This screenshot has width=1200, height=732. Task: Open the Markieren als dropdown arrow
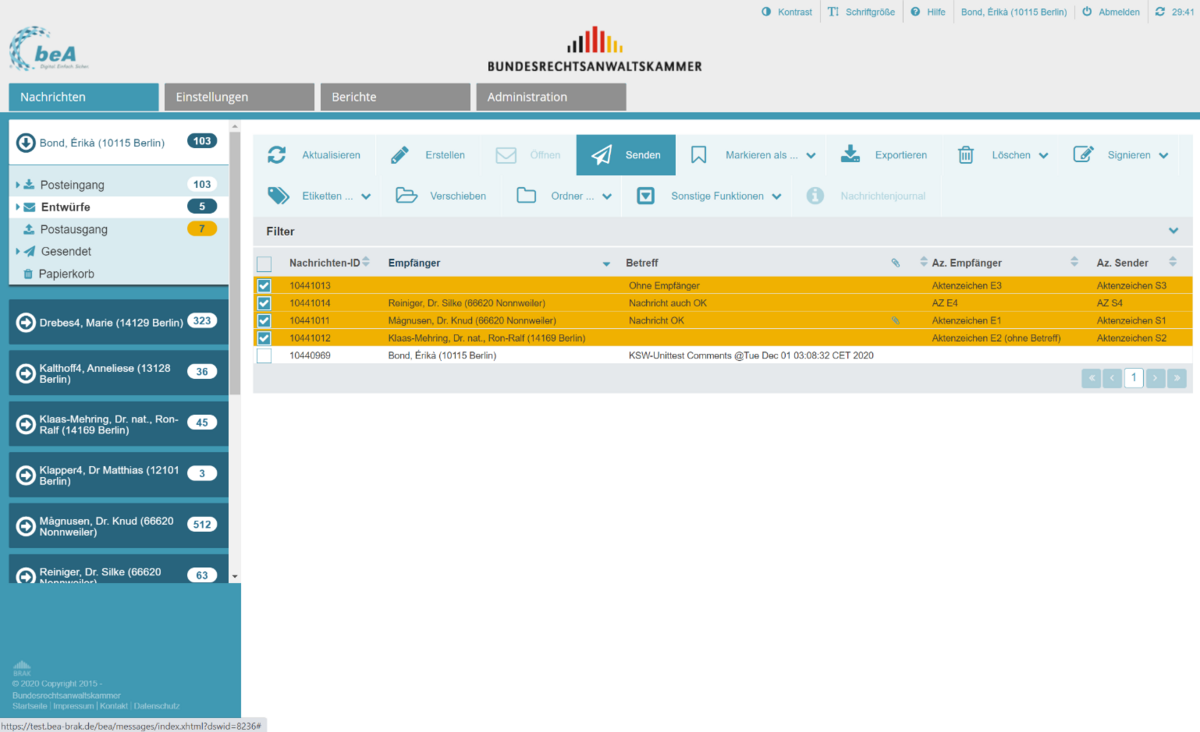(810, 156)
